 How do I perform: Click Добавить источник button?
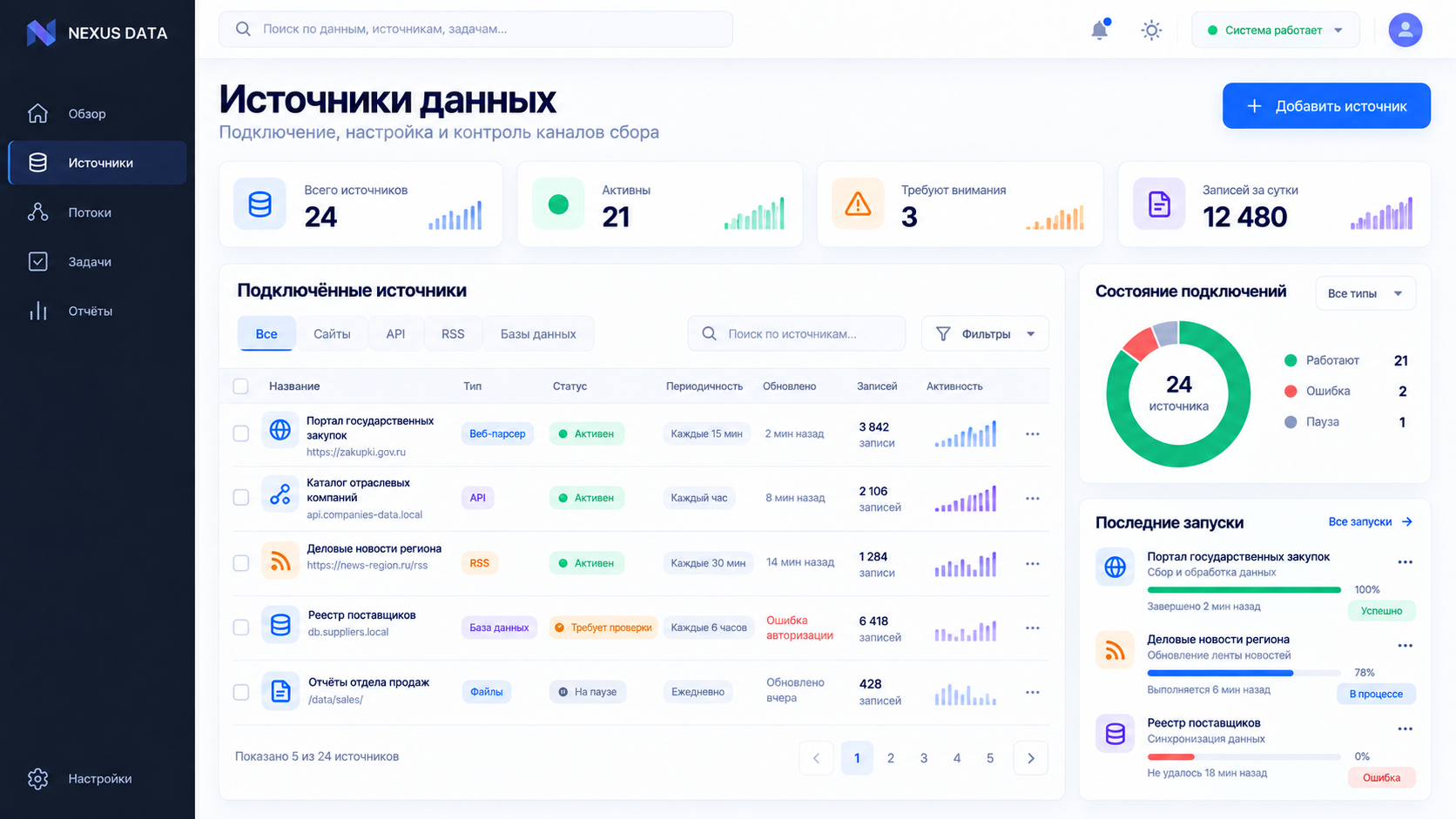point(1326,106)
